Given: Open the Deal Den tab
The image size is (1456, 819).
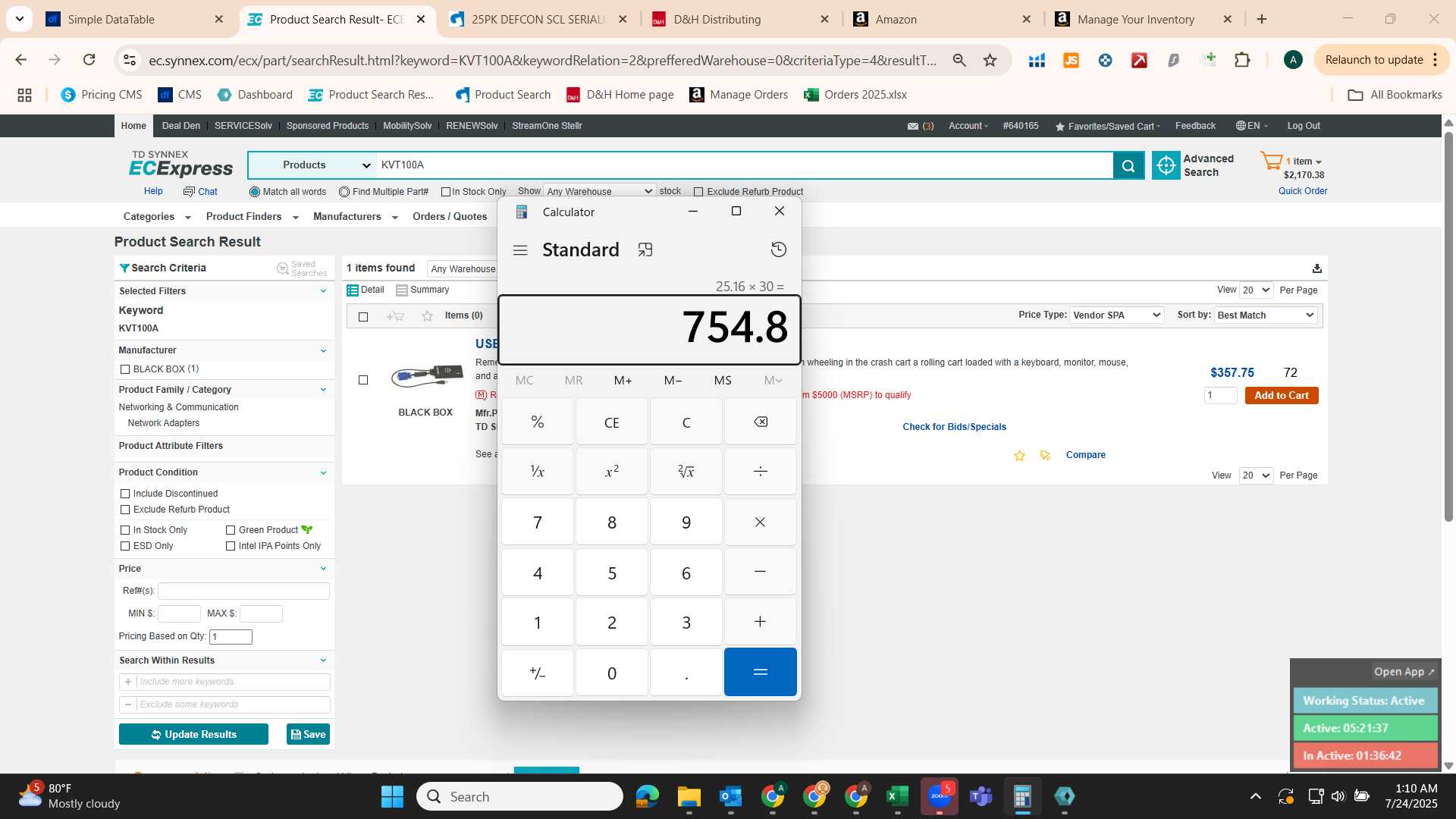Looking at the screenshot, I should tap(180, 126).
